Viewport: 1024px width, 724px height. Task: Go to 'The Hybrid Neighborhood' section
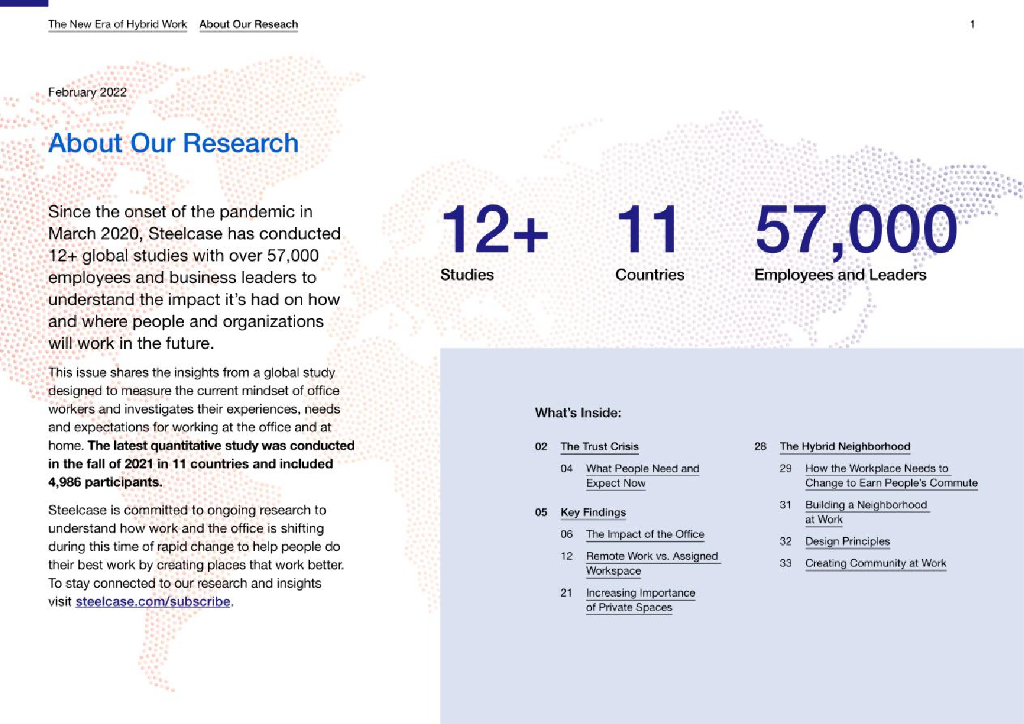[845, 447]
